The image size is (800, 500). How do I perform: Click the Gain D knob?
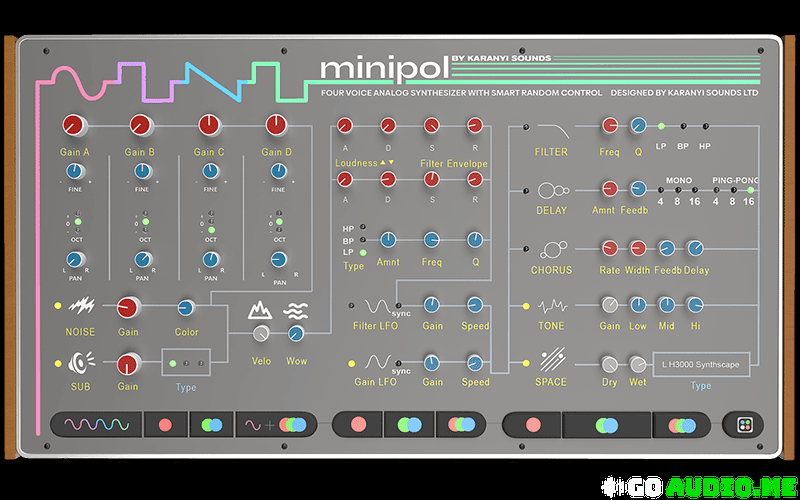pos(276,125)
